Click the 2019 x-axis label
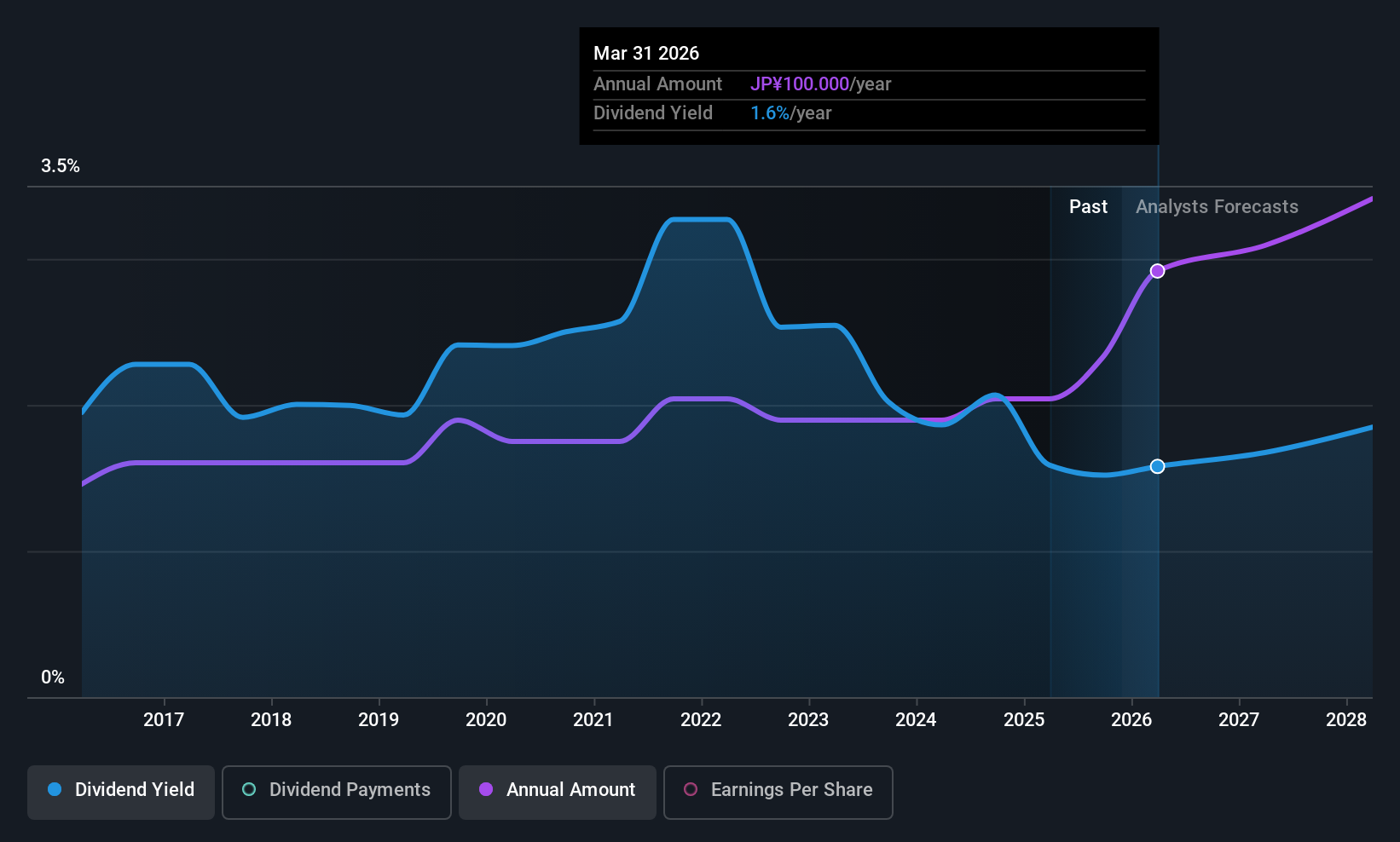Viewport: 1400px width, 842px height. pos(379,720)
